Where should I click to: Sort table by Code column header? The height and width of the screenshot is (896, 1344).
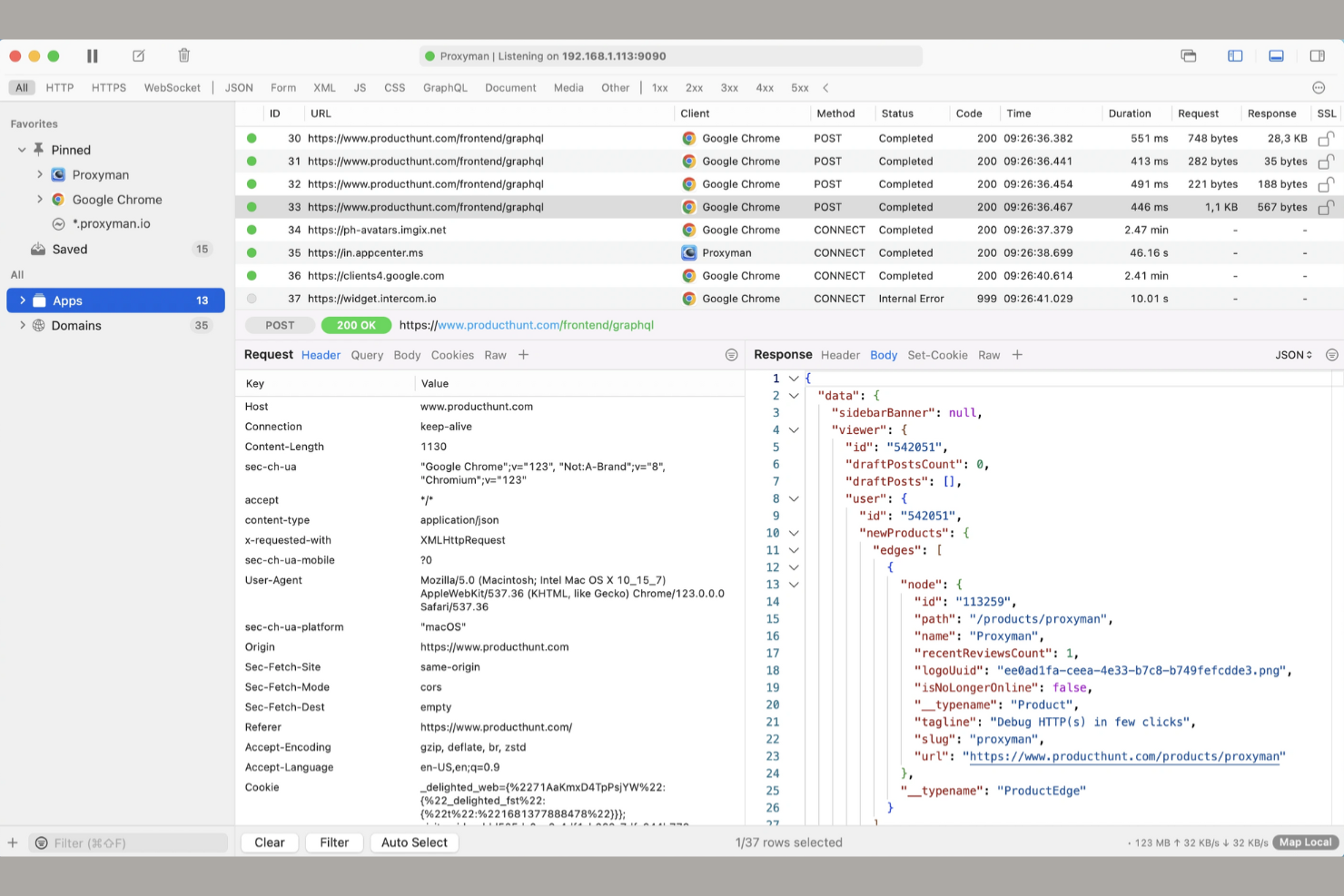(x=969, y=113)
